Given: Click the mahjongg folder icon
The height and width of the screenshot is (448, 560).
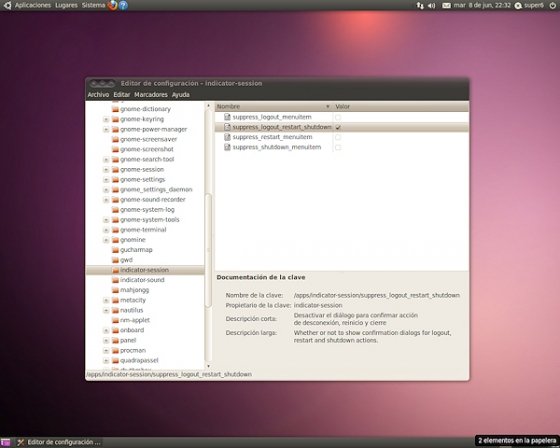Looking at the screenshot, I should pyautogui.click(x=115, y=290).
